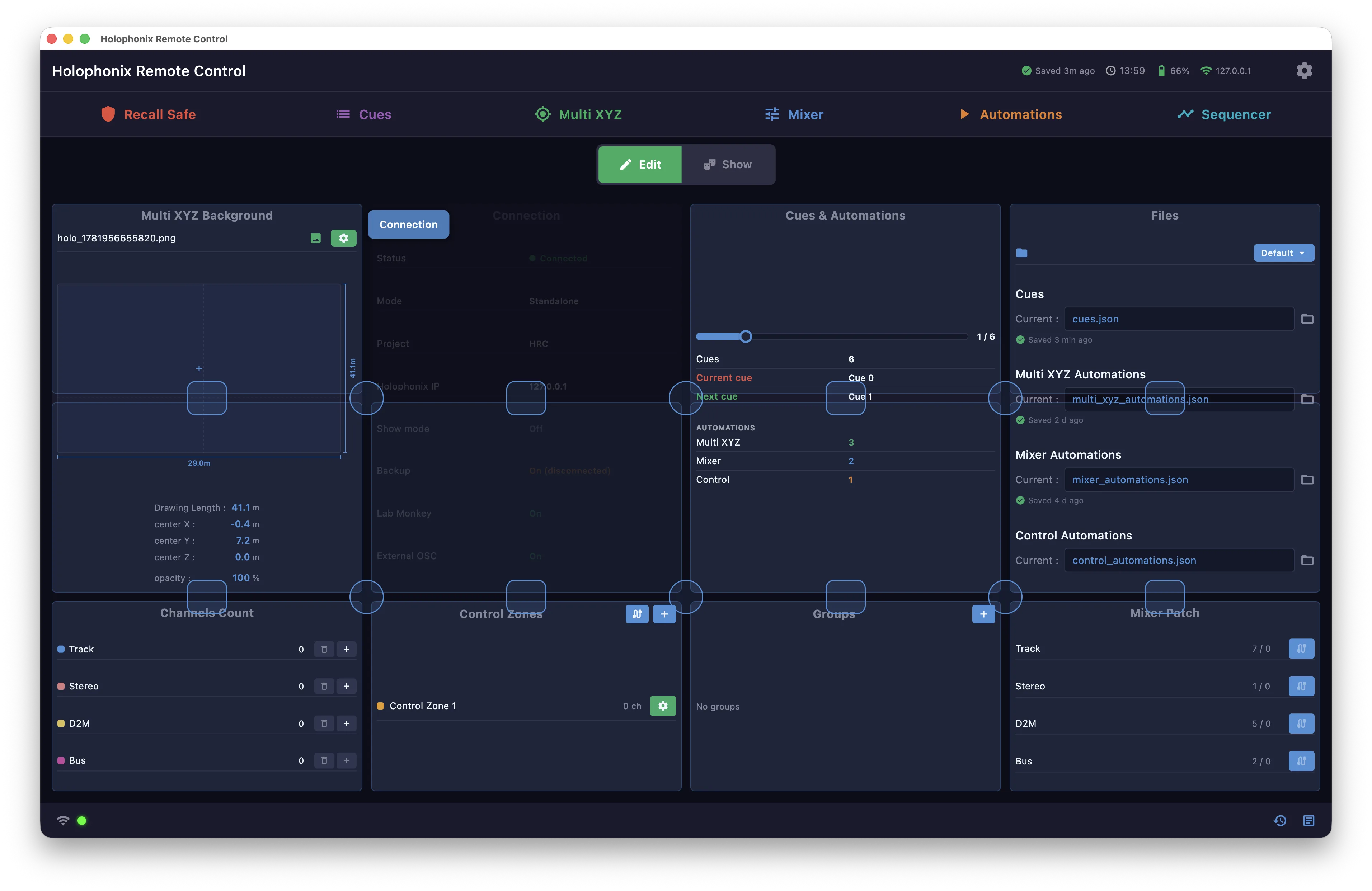Click the green connection status dot
The width and height of the screenshot is (1372, 891).
point(82,821)
